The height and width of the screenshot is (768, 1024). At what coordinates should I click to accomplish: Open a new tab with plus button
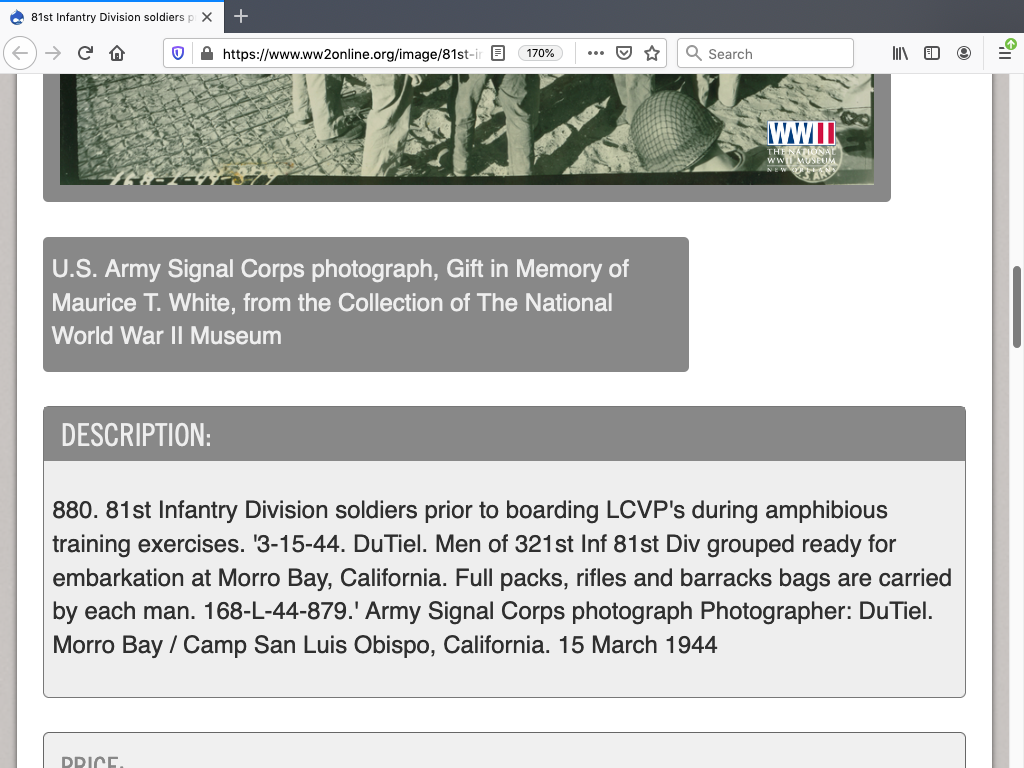pyautogui.click(x=241, y=17)
